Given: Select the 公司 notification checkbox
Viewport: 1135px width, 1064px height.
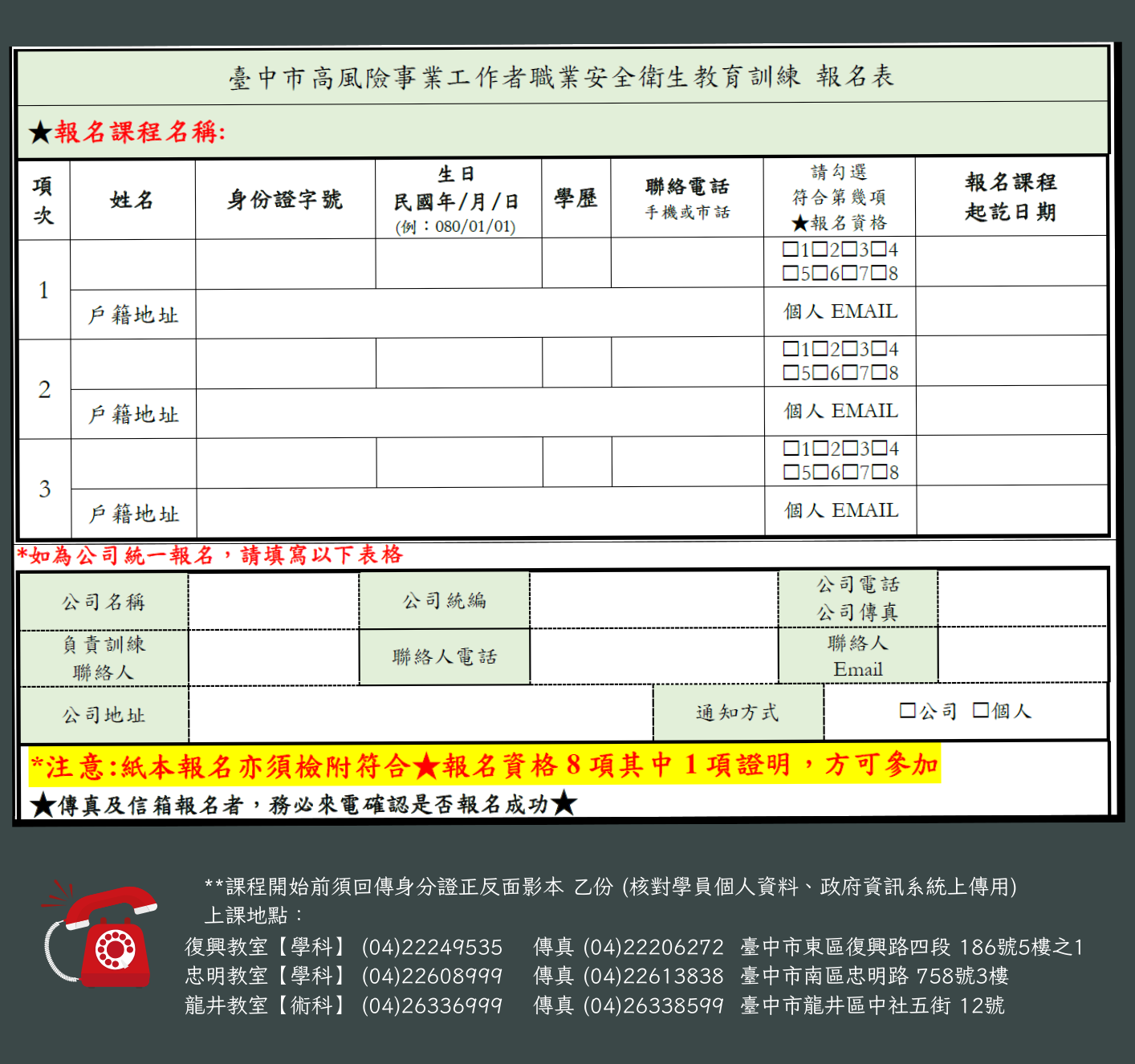Looking at the screenshot, I should (908, 711).
